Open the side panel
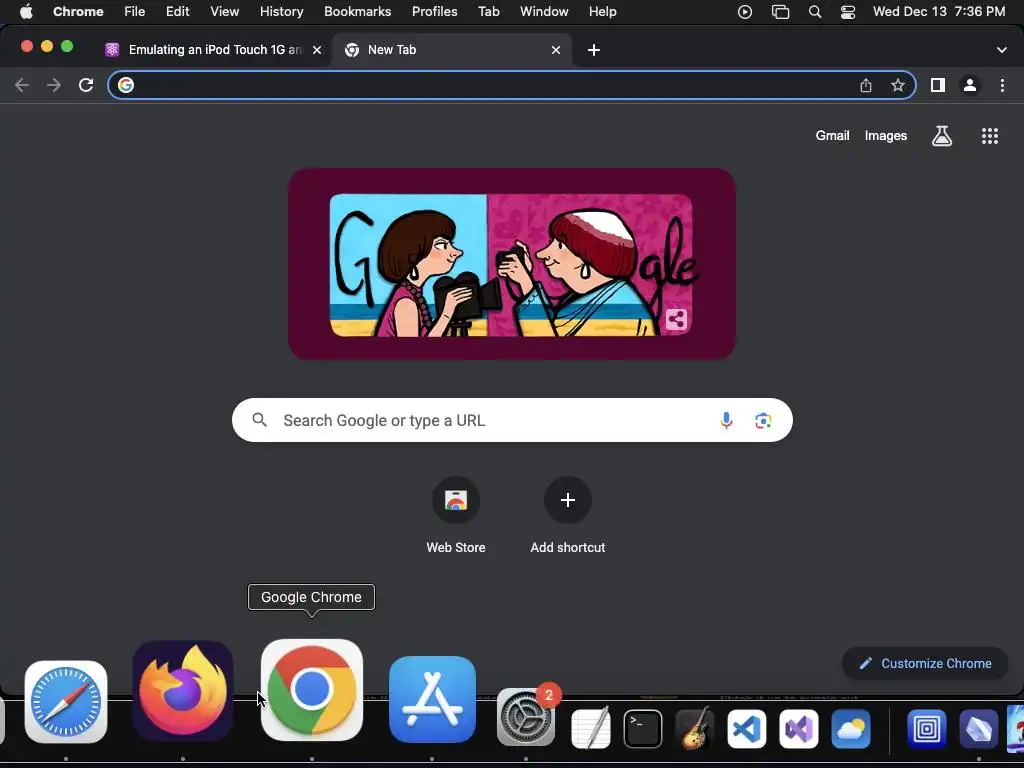The image size is (1024, 768). tap(938, 85)
